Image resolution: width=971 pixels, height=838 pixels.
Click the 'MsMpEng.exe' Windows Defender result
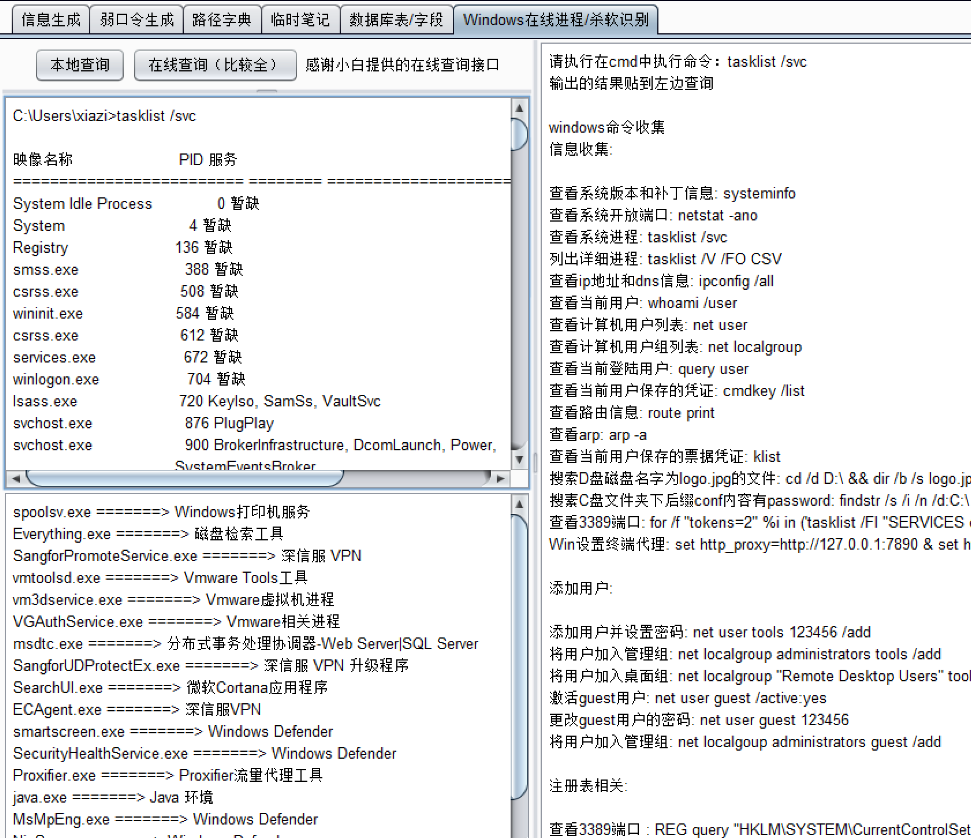165,819
